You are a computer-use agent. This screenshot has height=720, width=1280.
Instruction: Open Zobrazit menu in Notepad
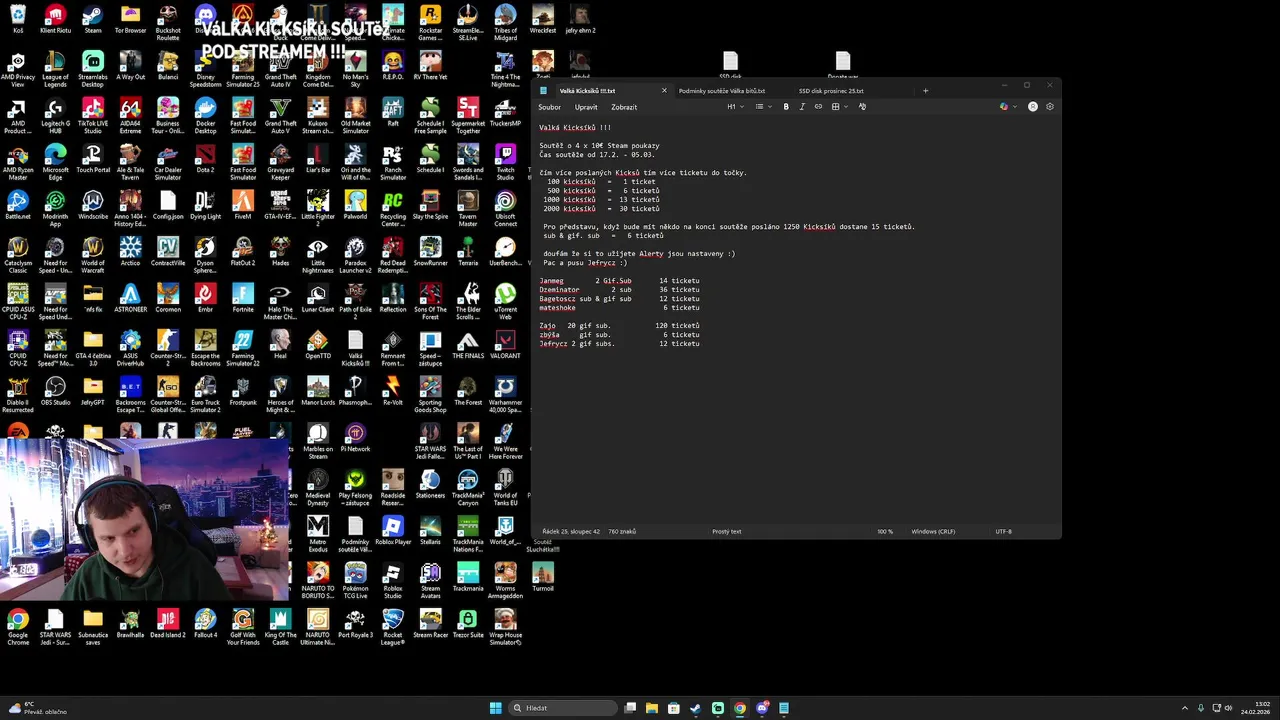pyautogui.click(x=624, y=107)
